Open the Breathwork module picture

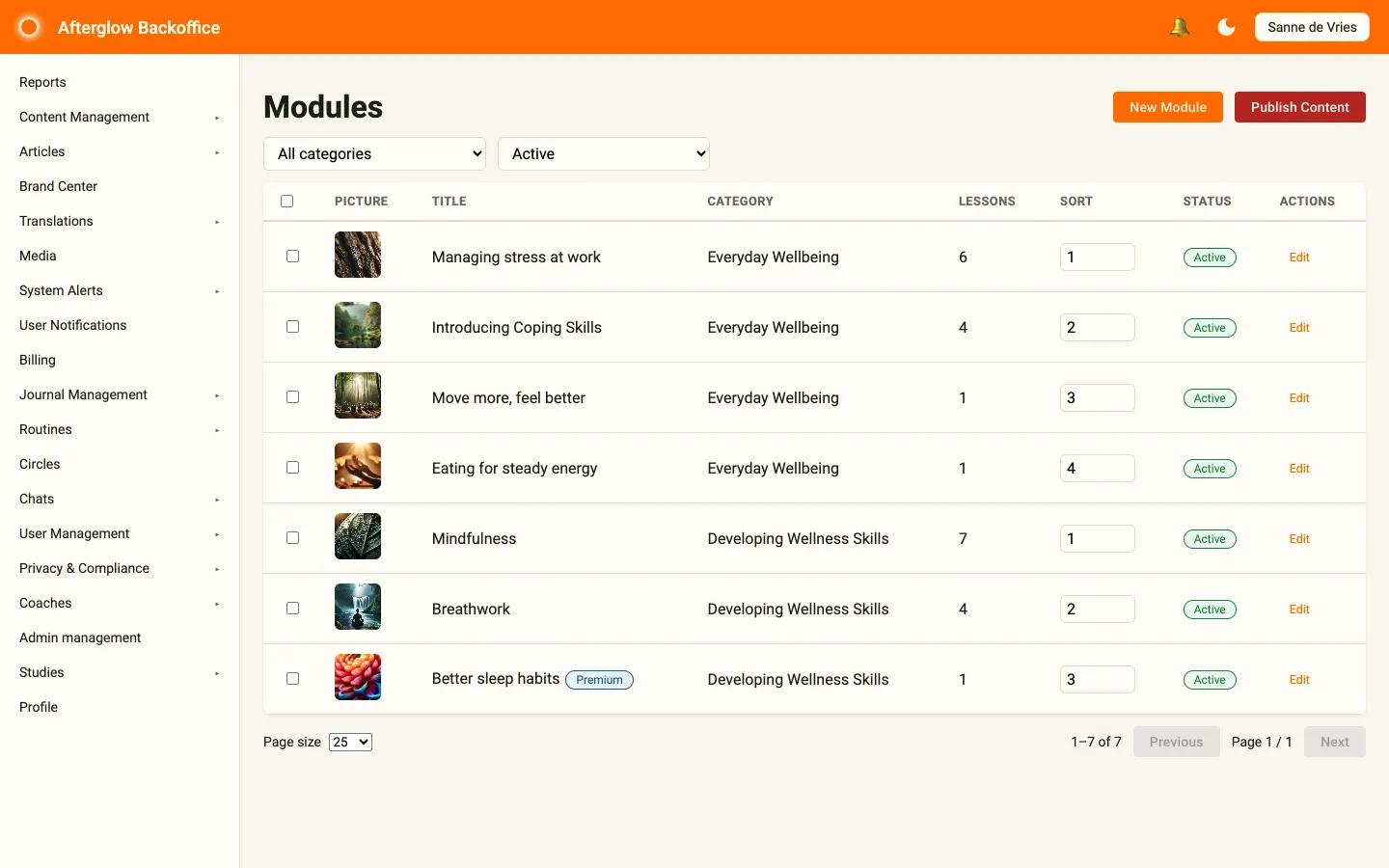pyautogui.click(x=358, y=607)
